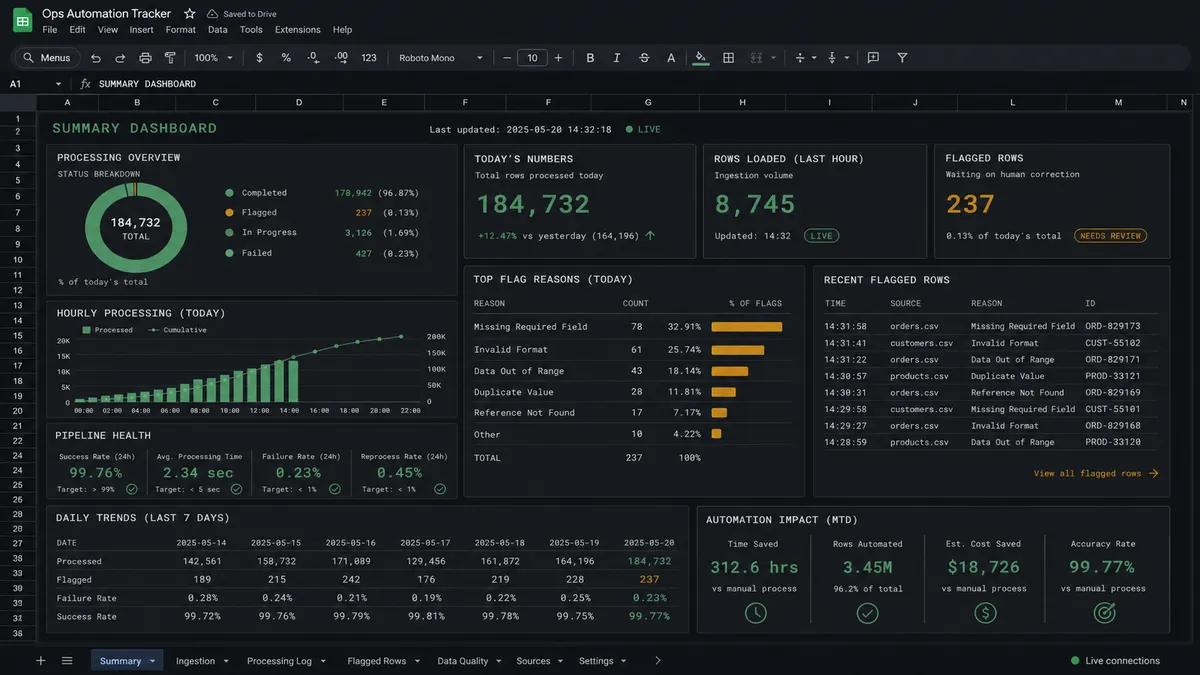Click the Live connections indicator
The height and width of the screenshot is (675, 1200).
click(1115, 661)
